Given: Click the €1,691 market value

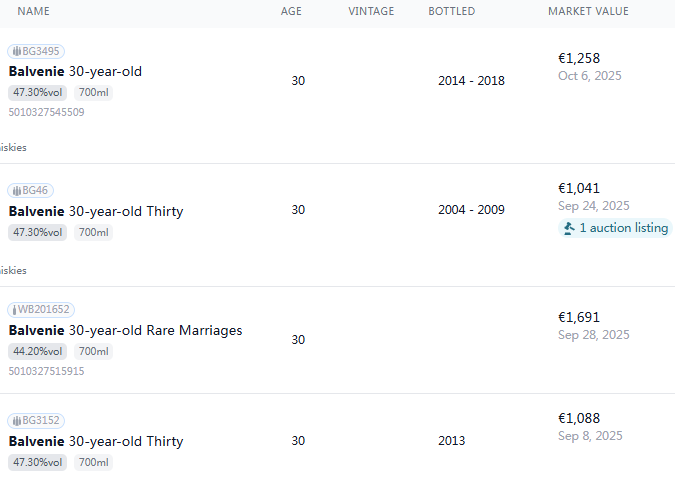Looking at the screenshot, I should (x=579, y=317).
